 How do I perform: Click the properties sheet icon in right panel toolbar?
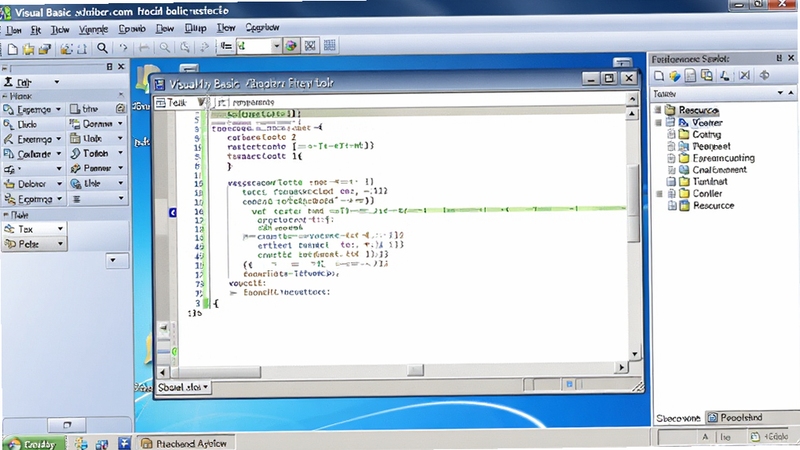[x=690, y=76]
